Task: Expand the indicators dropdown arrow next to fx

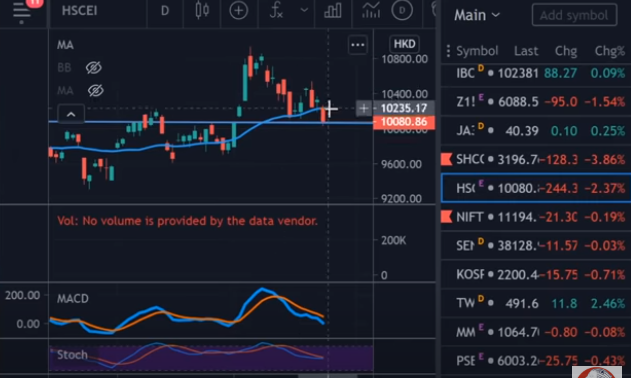Action: tap(304, 10)
